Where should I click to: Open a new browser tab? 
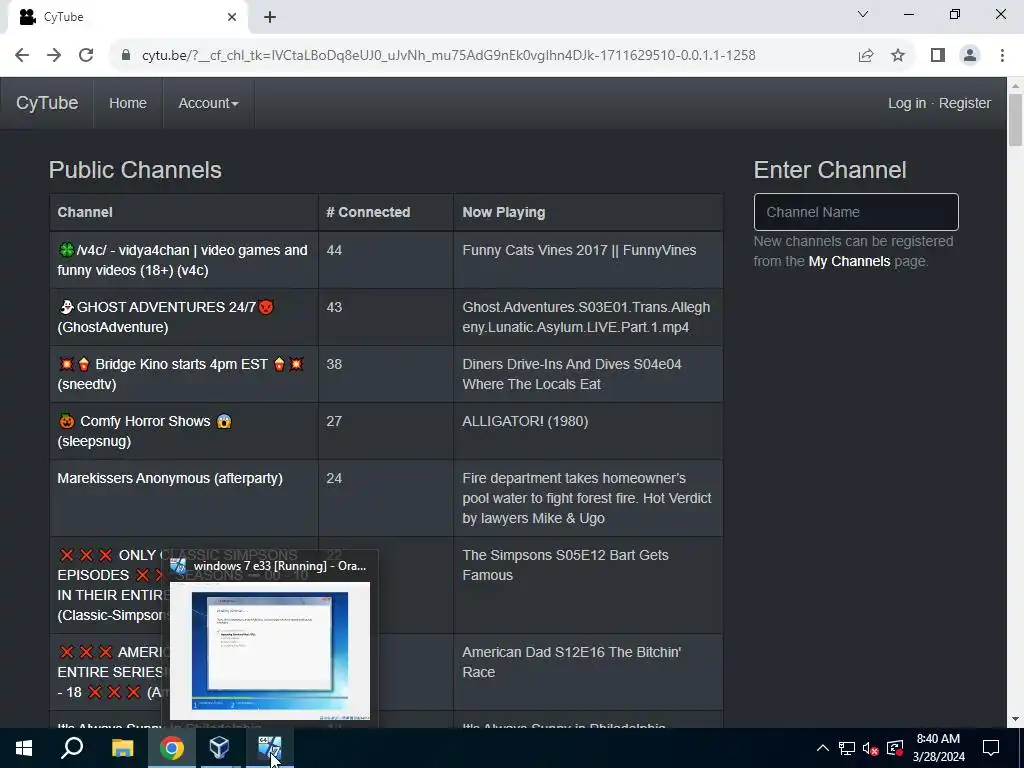270,17
